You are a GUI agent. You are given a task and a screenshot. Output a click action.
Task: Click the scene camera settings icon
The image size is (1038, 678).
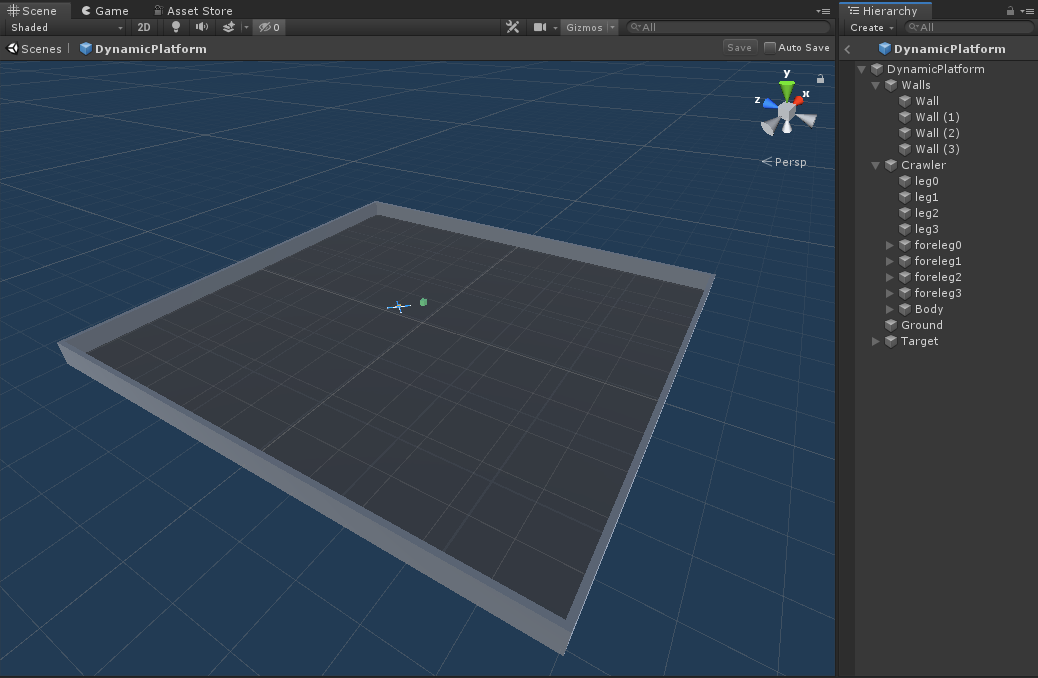[x=540, y=27]
